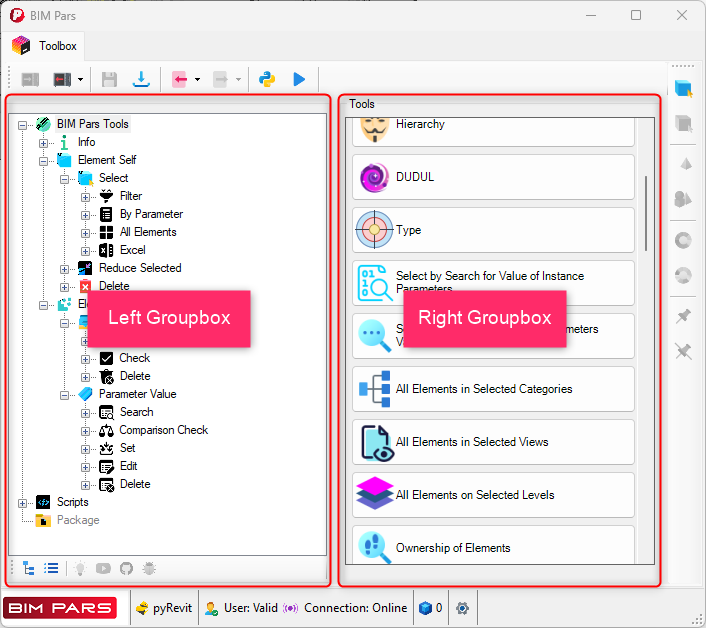Click the pin icon in right sidebar
This screenshot has height=628, width=706.
683,316
